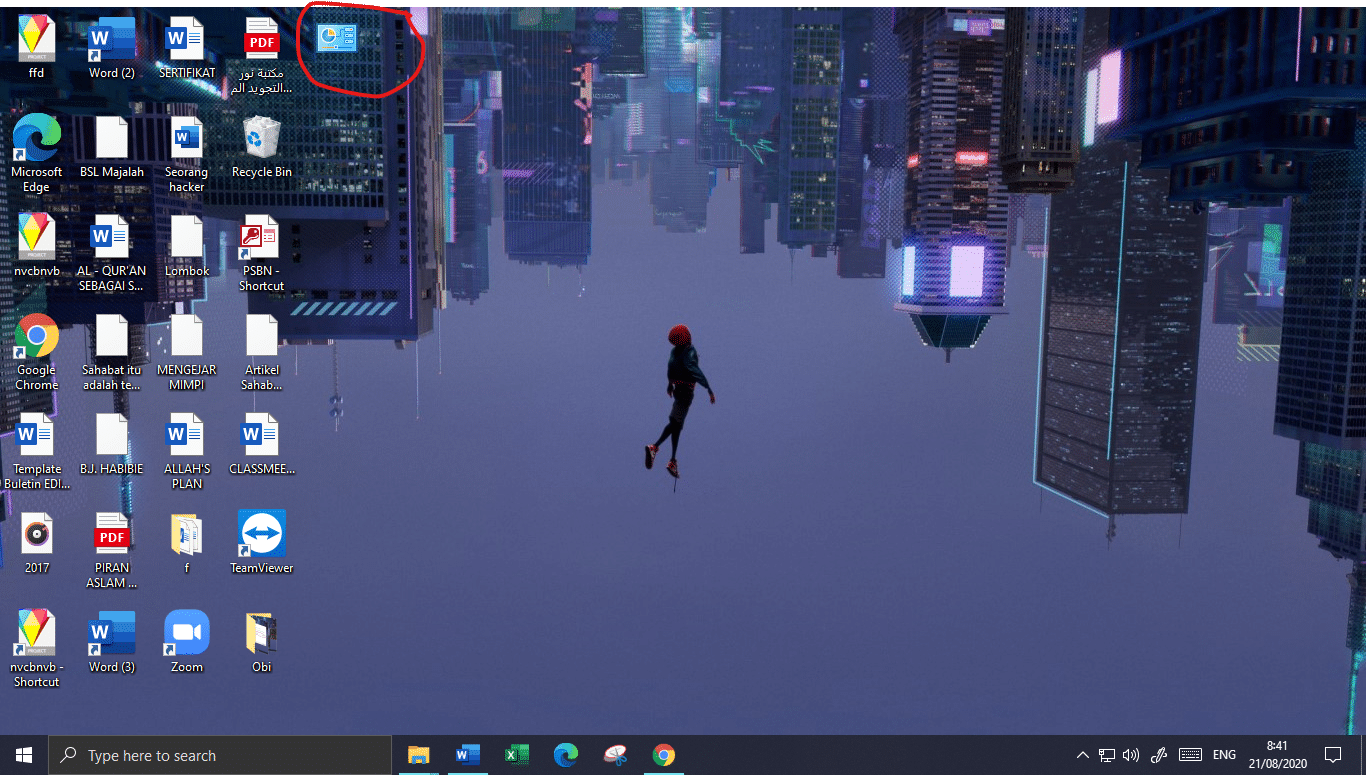1366x775 pixels.
Task: Select the nvcbnvb project icon
Action: click(36, 245)
